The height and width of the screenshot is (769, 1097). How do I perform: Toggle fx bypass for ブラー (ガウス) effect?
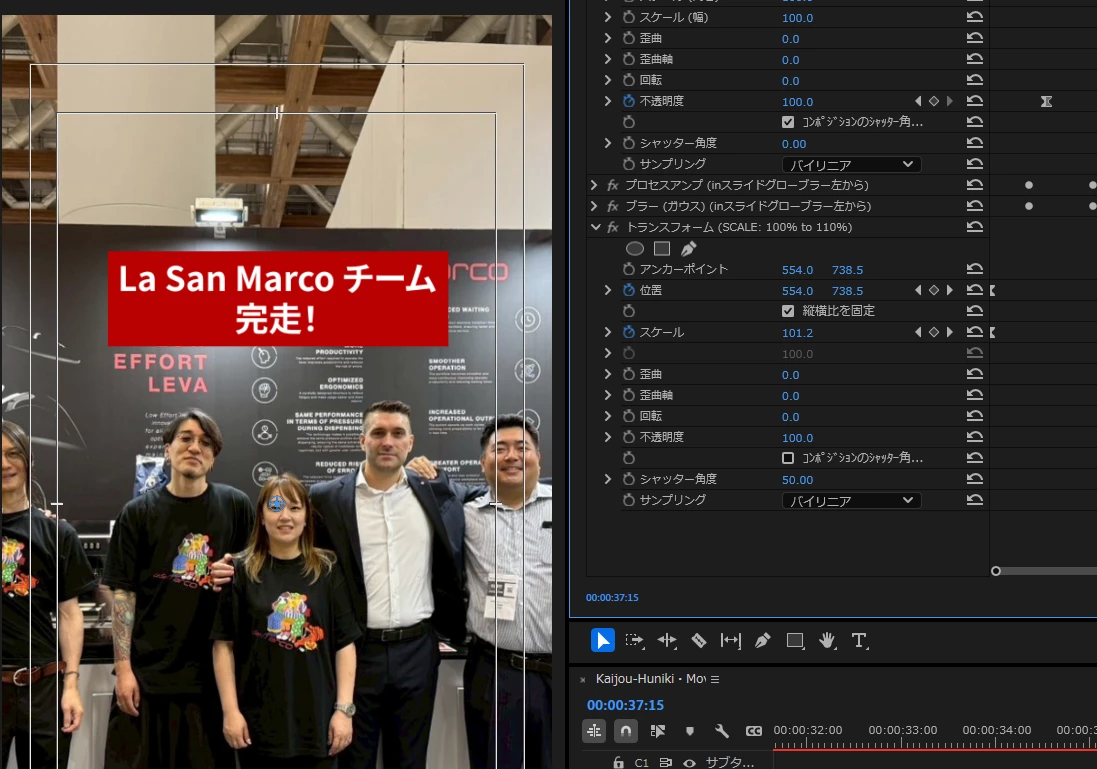tap(613, 206)
